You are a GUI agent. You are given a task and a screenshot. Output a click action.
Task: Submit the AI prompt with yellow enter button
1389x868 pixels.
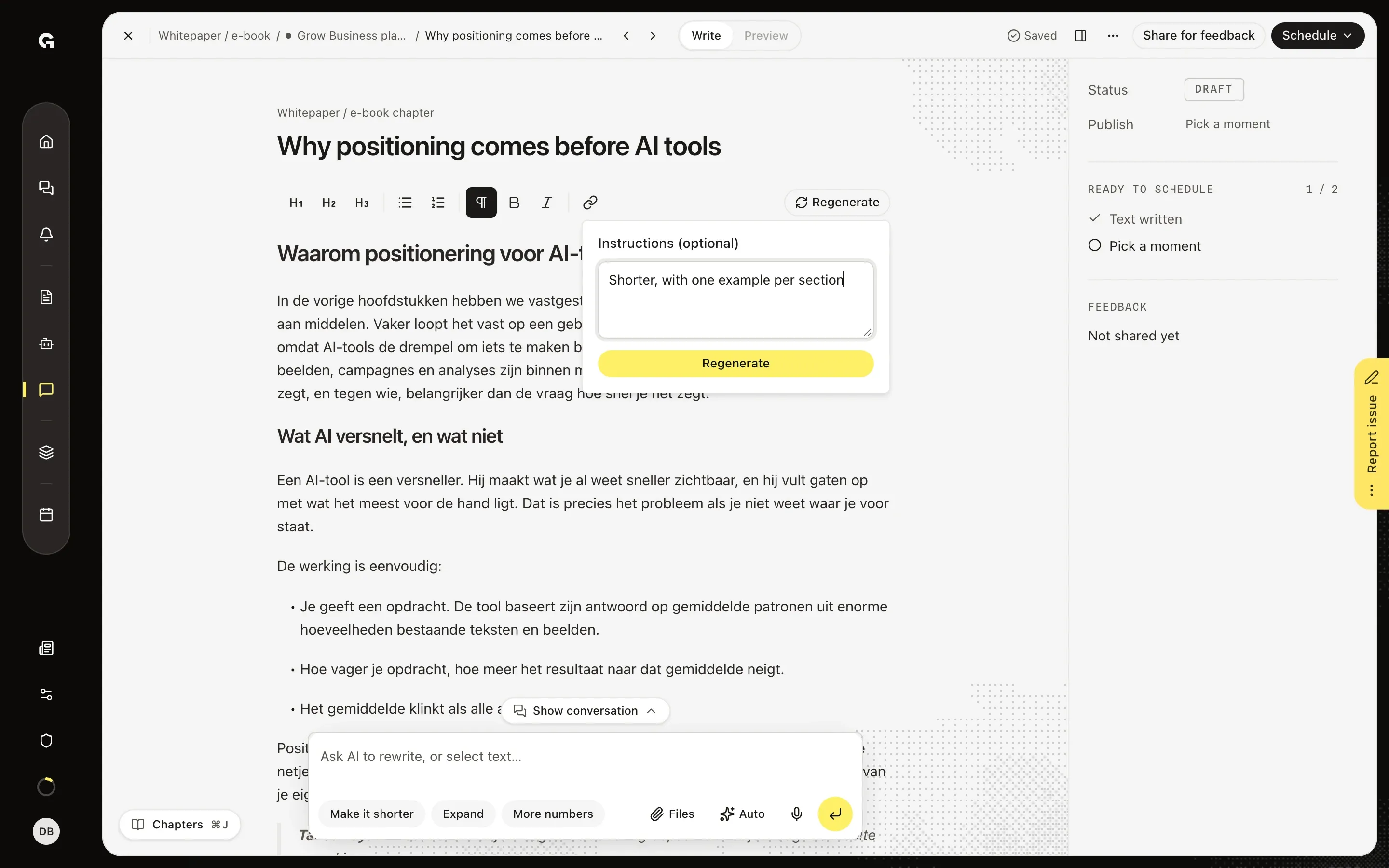(835, 814)
